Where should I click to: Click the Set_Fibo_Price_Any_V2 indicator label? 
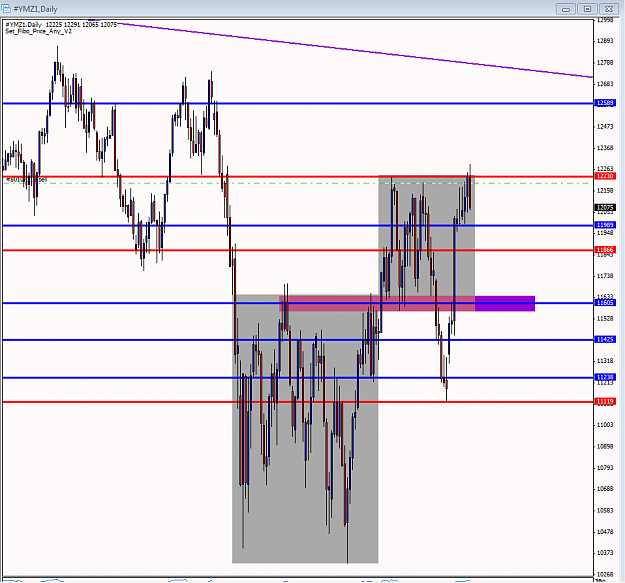coord(39,31)
